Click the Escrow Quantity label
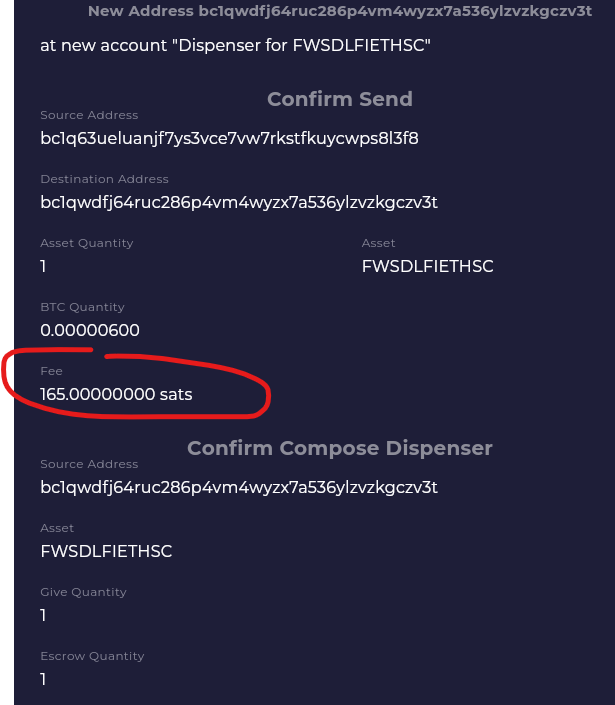 point(92,656)
